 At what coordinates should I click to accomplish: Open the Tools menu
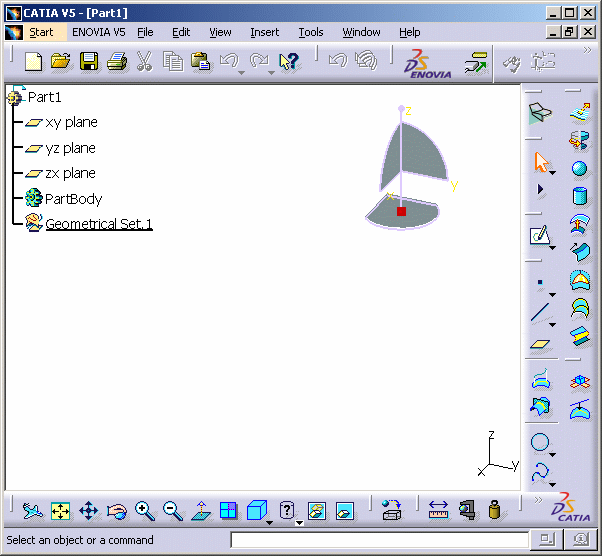point(311,32)
